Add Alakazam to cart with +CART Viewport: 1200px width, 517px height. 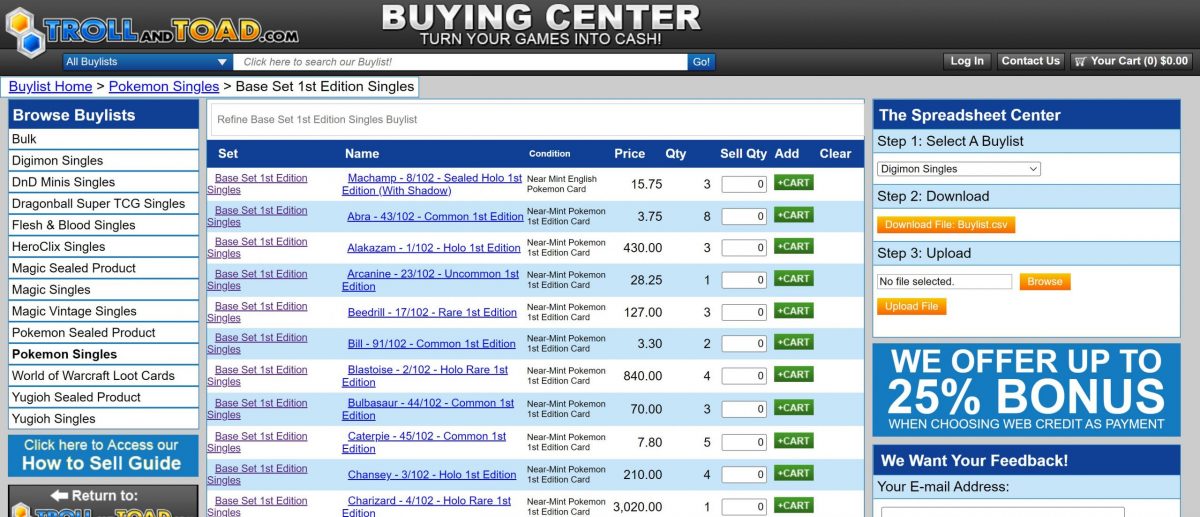point(793,246)
